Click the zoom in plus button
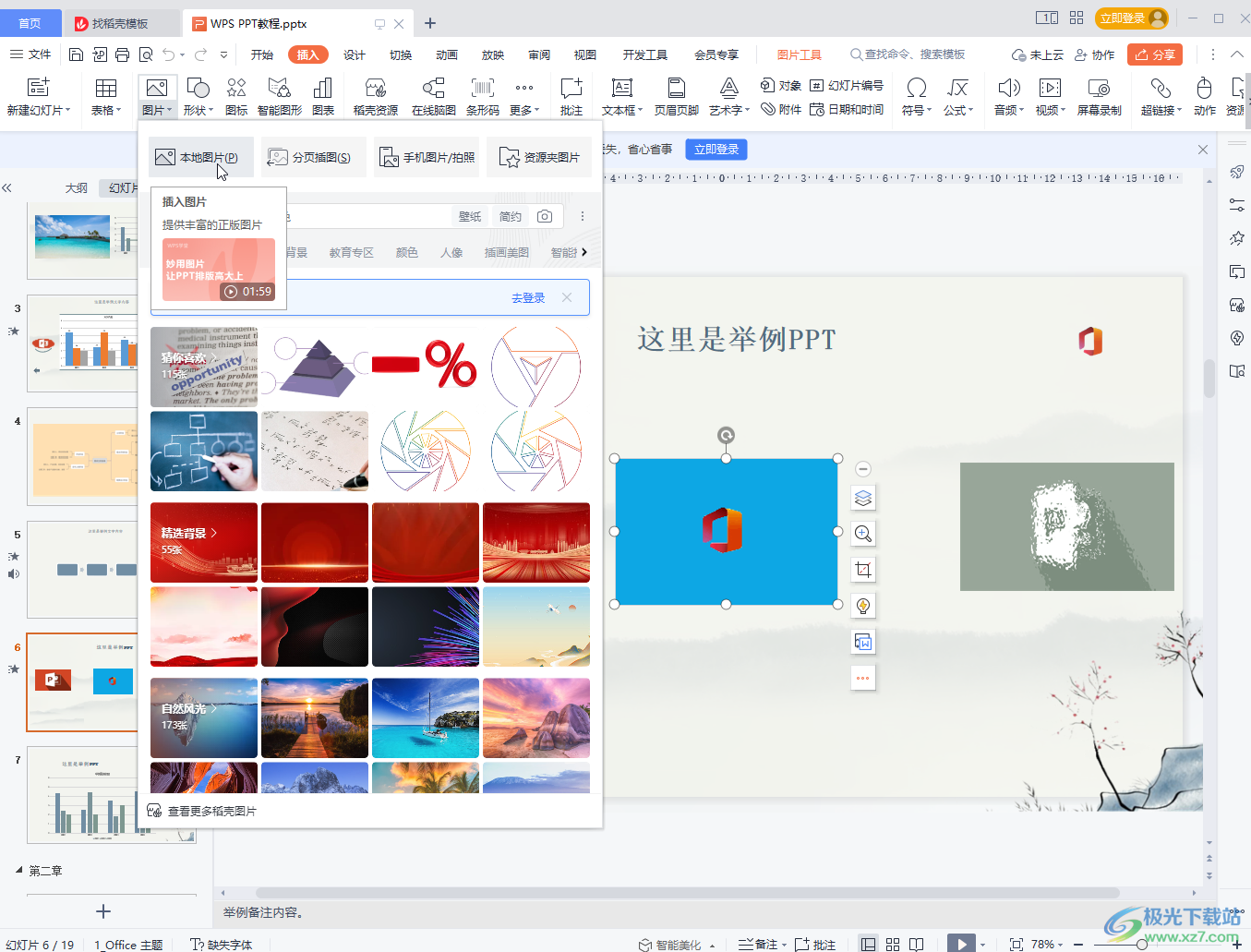1251x952 pixels. click(1237, 944)
